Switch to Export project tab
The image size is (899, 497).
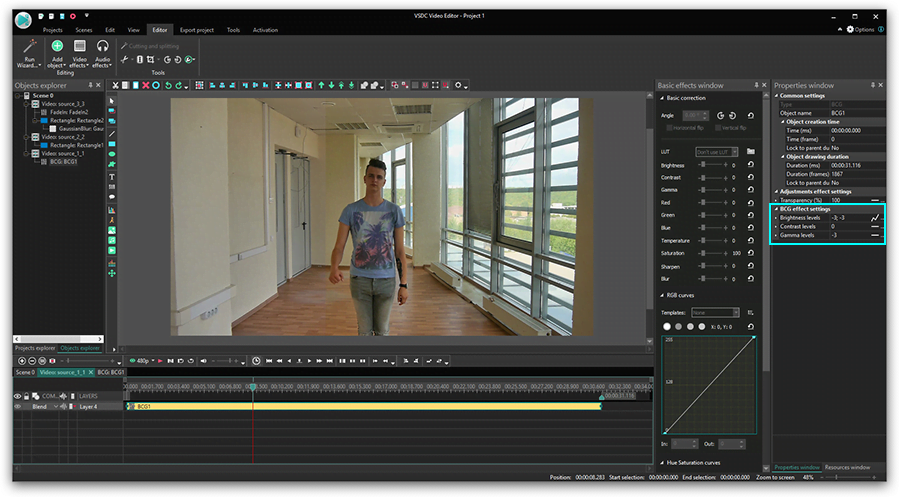197,30
